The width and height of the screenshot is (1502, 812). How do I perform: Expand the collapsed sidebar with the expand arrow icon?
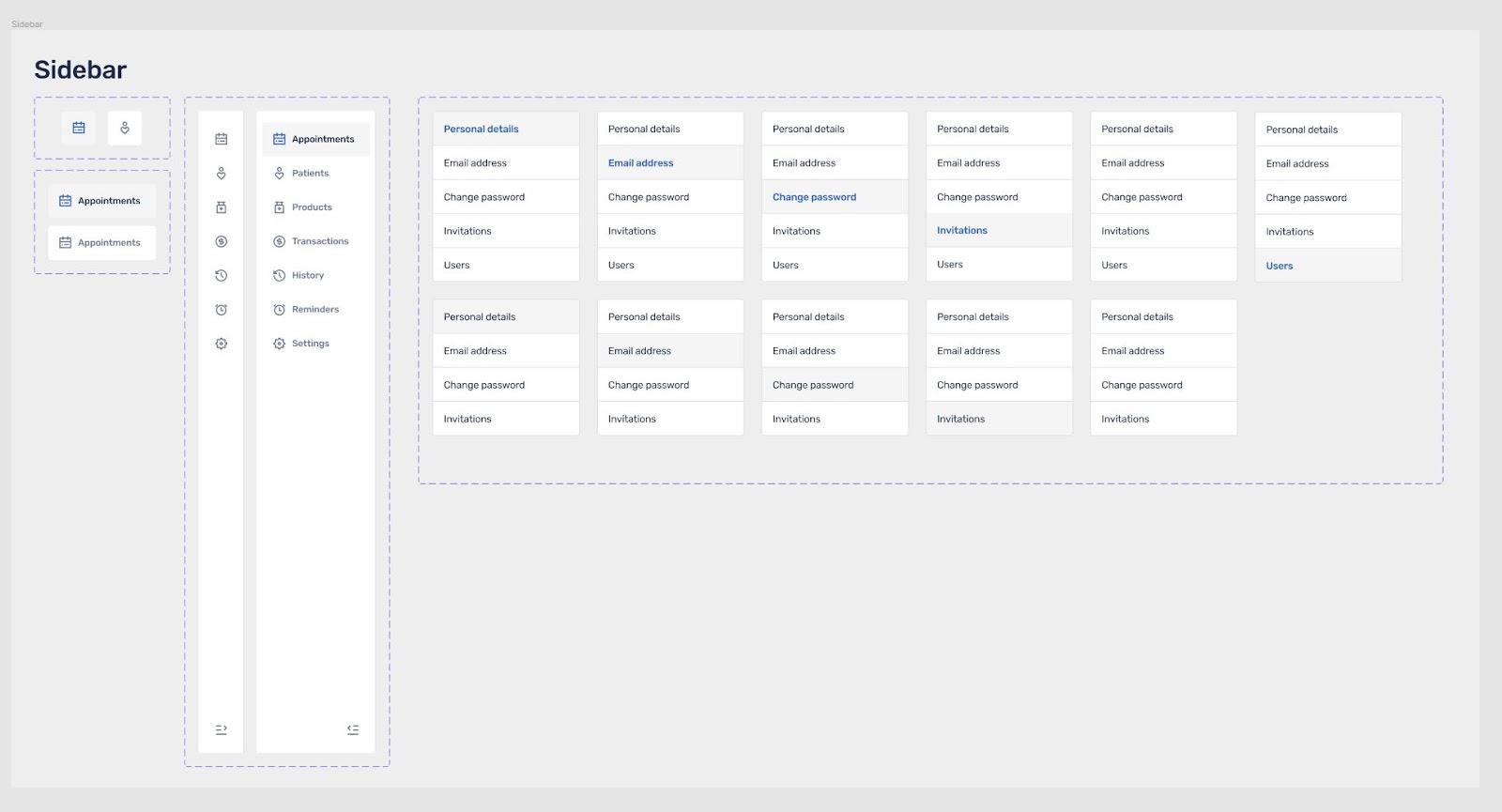pyautogui.click(x=222, y=729)
